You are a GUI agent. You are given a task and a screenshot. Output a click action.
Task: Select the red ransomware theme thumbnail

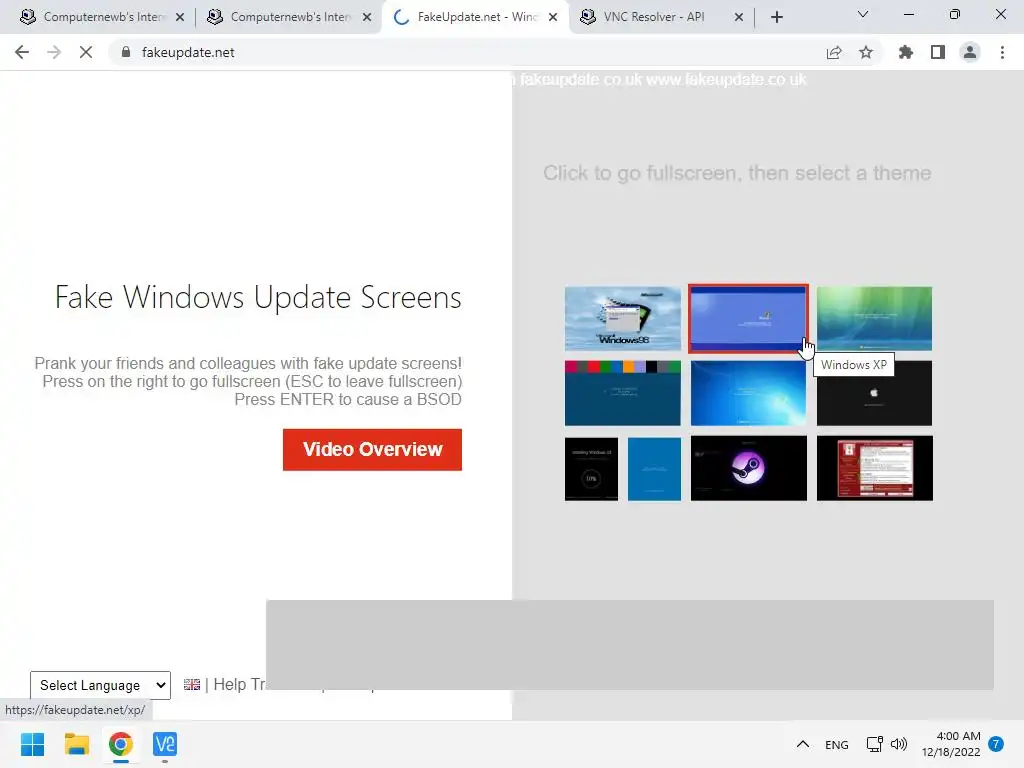pos(874,468)
